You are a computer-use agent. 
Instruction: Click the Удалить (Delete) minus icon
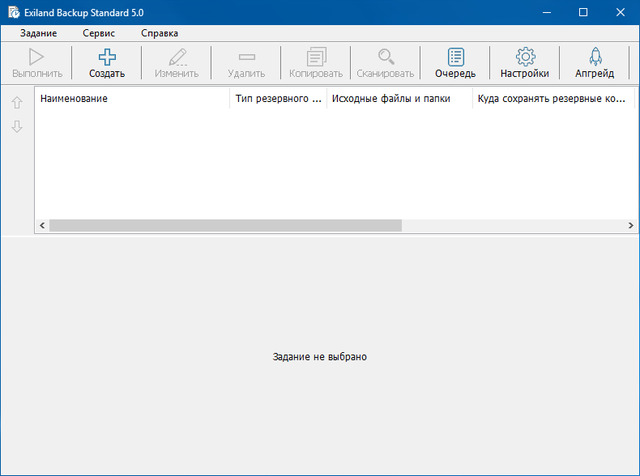click(x=246, y=57)
